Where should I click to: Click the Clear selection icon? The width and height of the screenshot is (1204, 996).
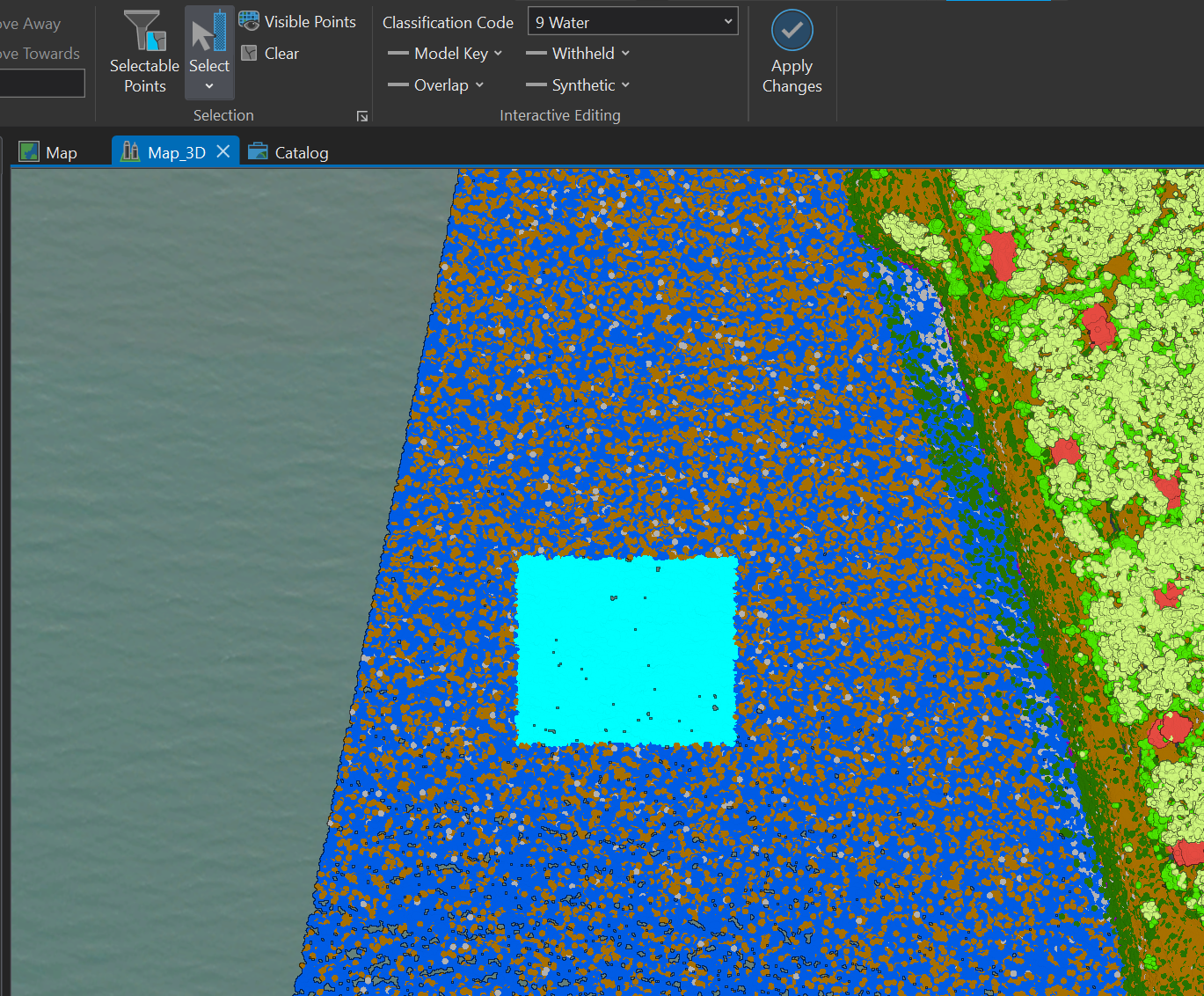250,53
